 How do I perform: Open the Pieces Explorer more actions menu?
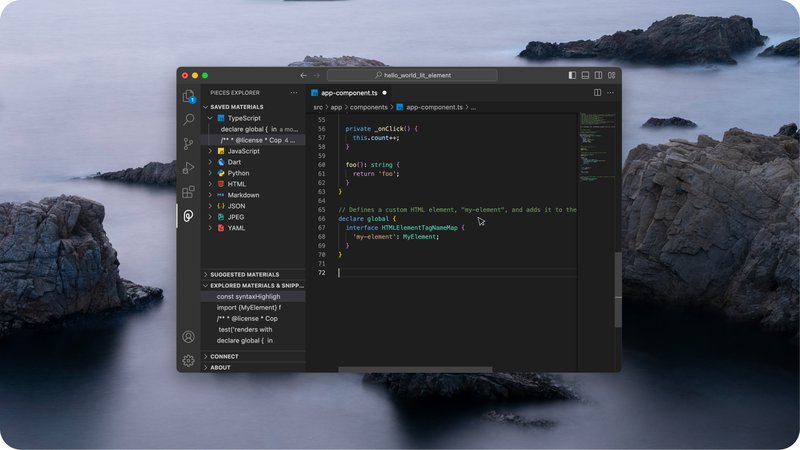point(294,93)
